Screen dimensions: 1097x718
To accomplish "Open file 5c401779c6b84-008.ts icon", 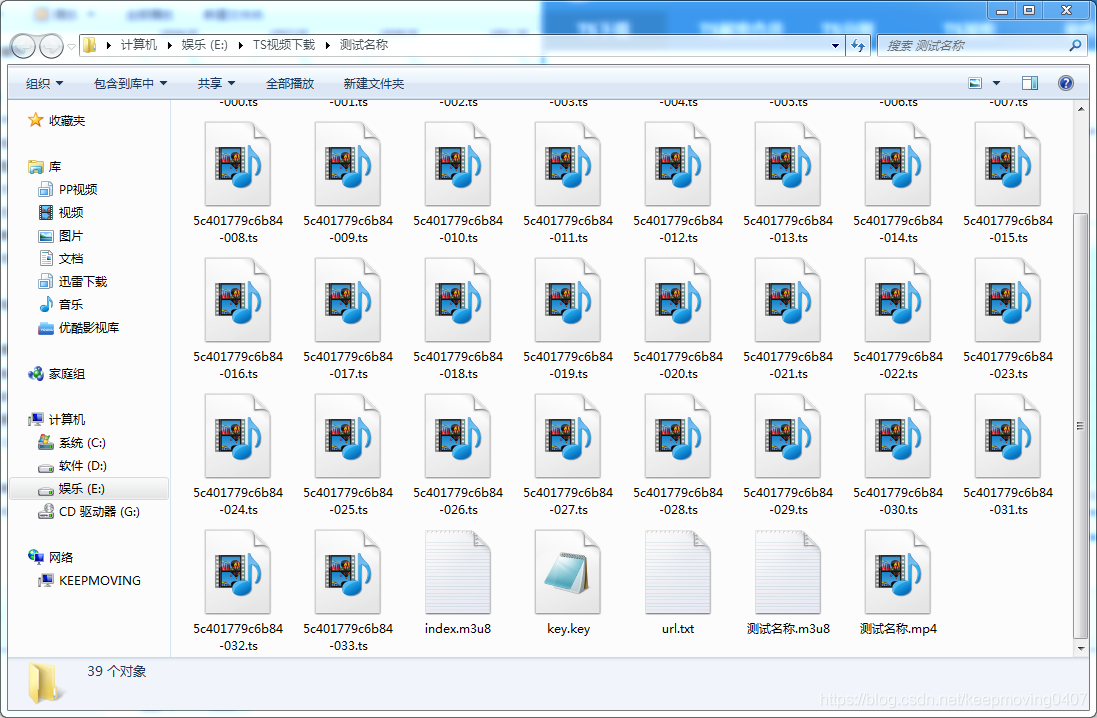I will point(238,164).
